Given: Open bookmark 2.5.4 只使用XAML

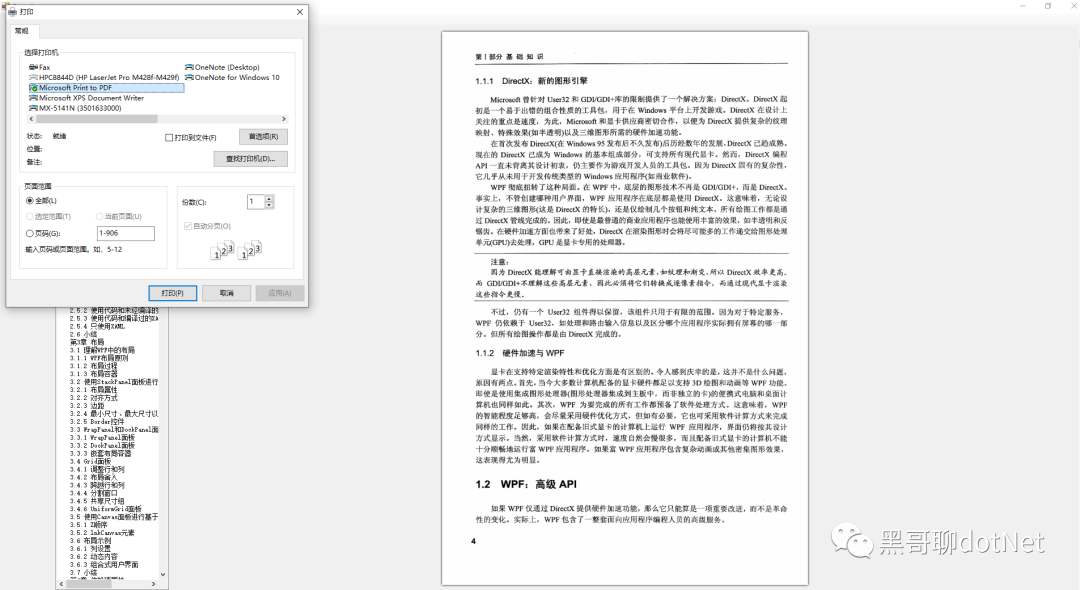Looking at the screenshot, I should pyautogui.click(x=97, y=326).
